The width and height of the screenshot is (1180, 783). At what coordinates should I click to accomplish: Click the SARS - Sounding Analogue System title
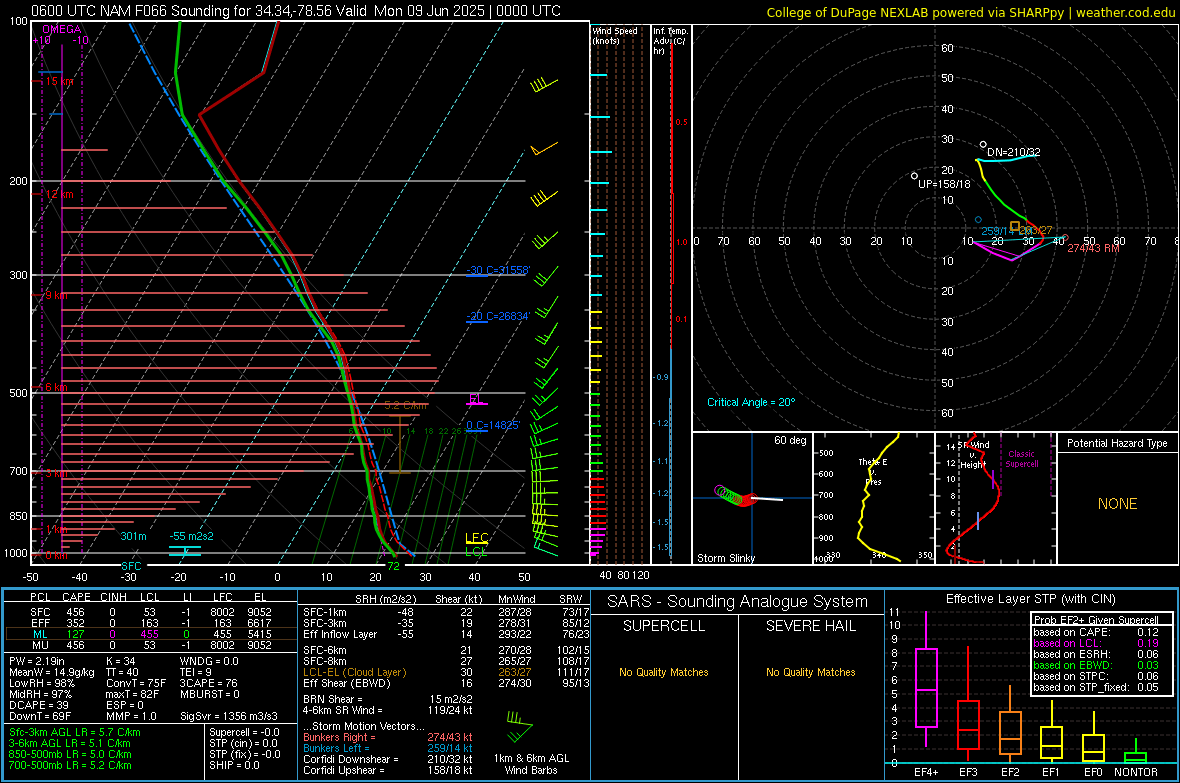[x=738, y=602]
